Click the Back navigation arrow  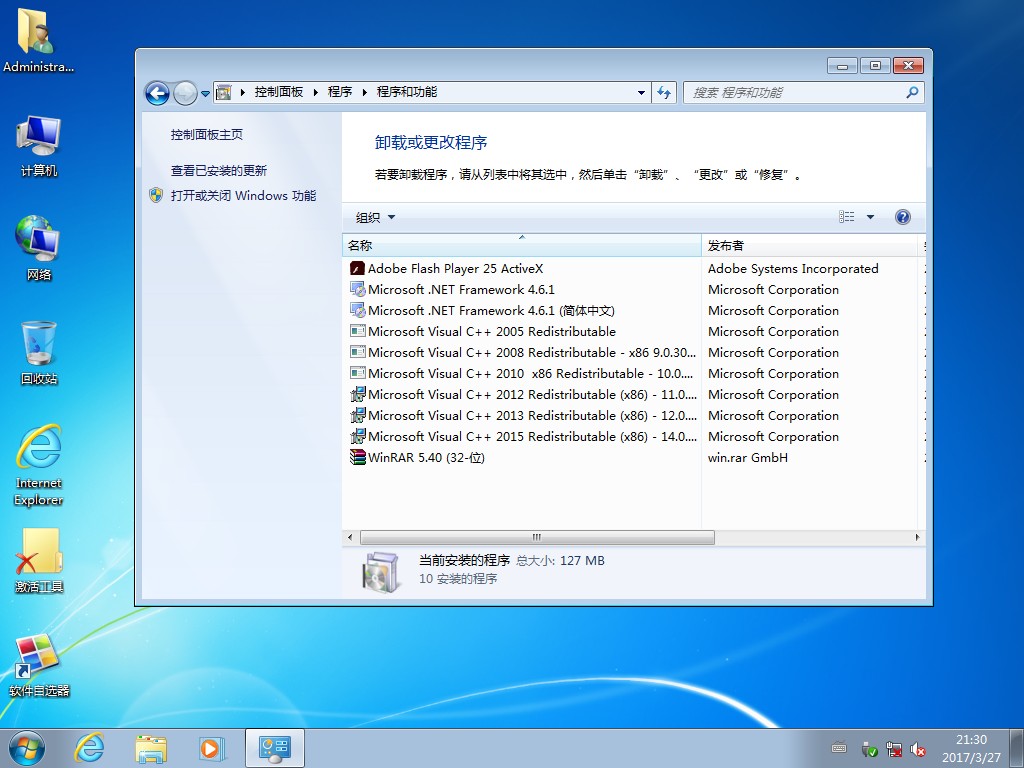pyautogui.click(x=157, y=93)
